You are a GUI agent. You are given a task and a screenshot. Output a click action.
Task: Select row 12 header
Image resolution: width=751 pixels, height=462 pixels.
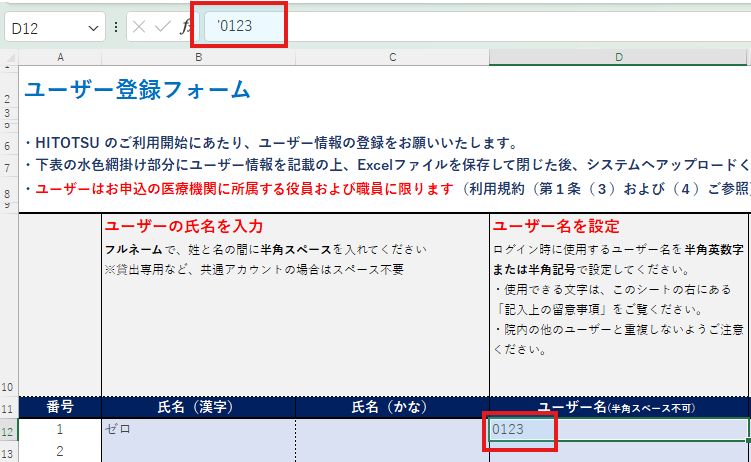pyautogui.click(x=9, y=429)
